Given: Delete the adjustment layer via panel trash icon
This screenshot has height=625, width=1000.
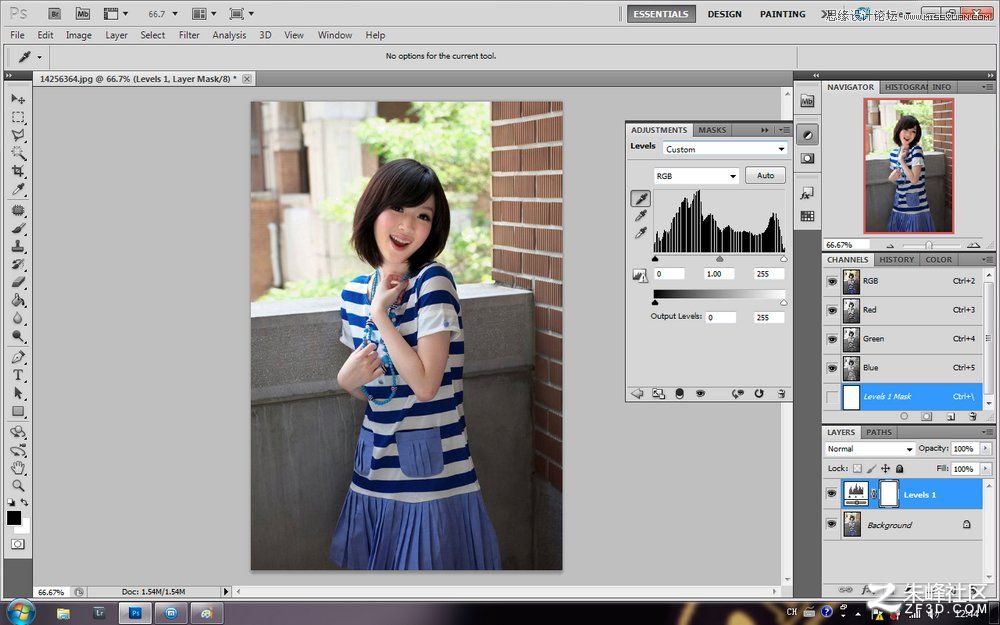Looking at the screenshot, I should (781, 393).
